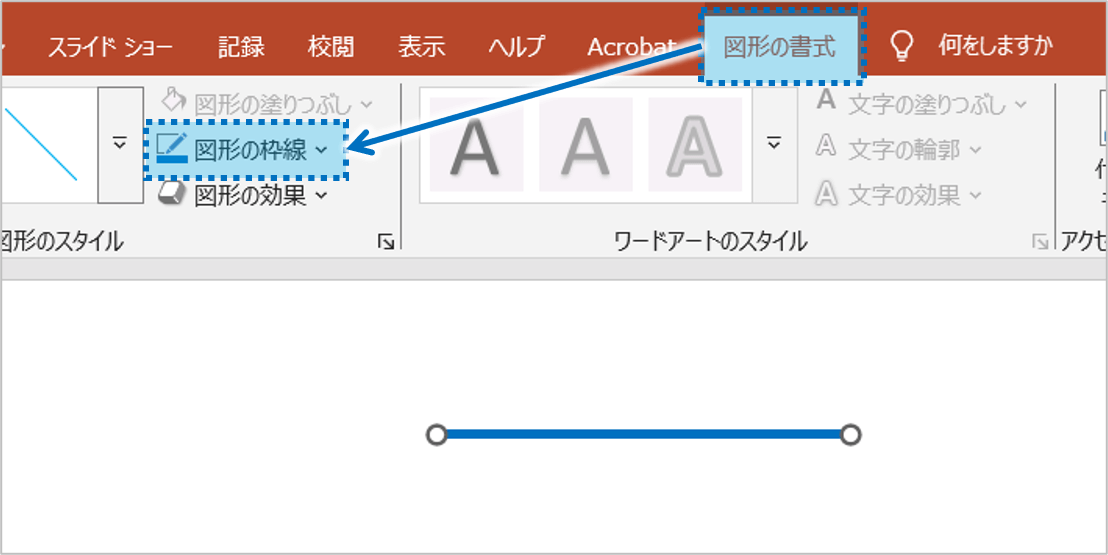Viewport: 1108px width, 555px height.
Task: Open the 文字の輪郭 dropdown arrow
Action: 975,150
